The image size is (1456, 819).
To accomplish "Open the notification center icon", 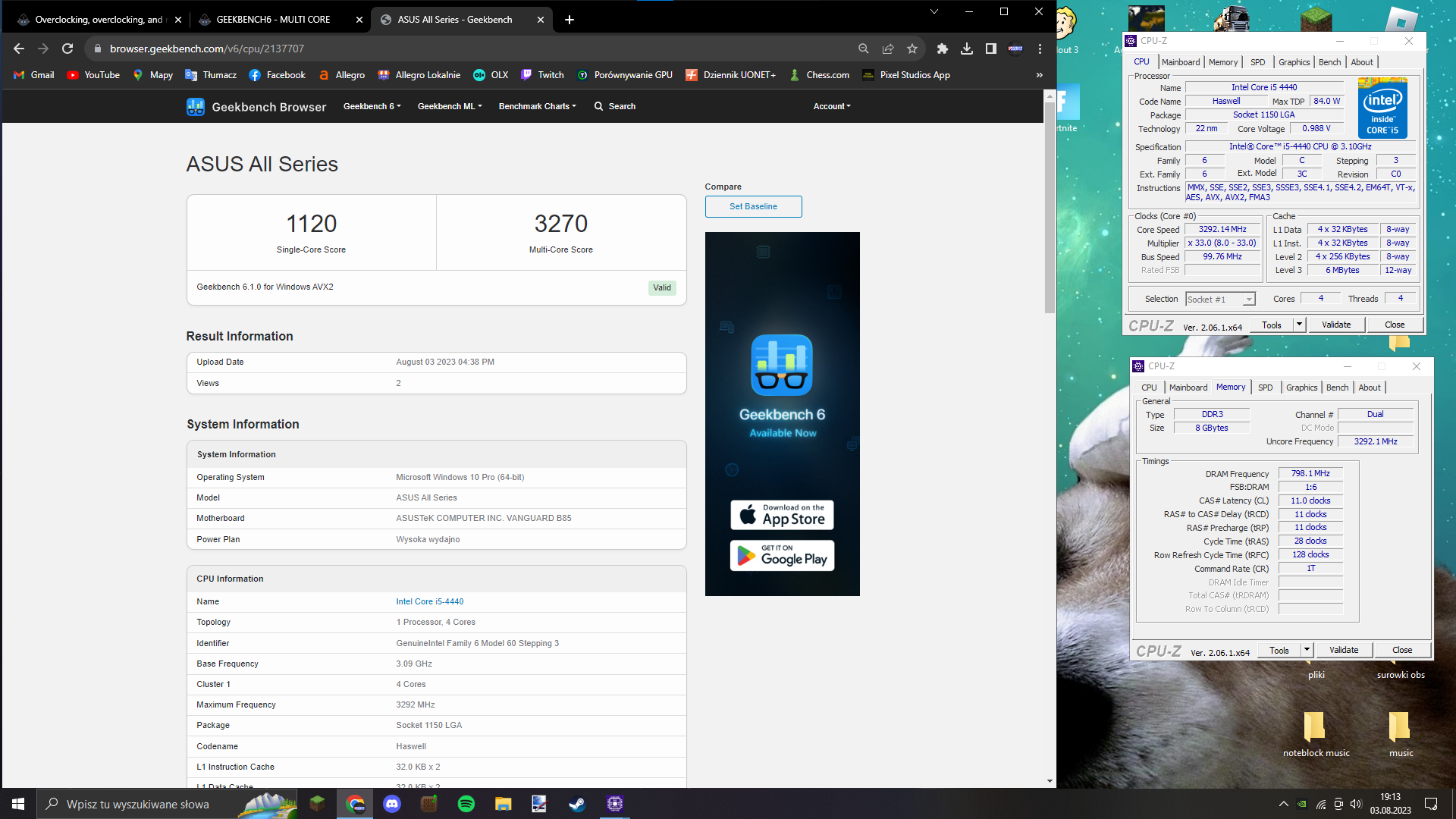I will coord(1431,804).
